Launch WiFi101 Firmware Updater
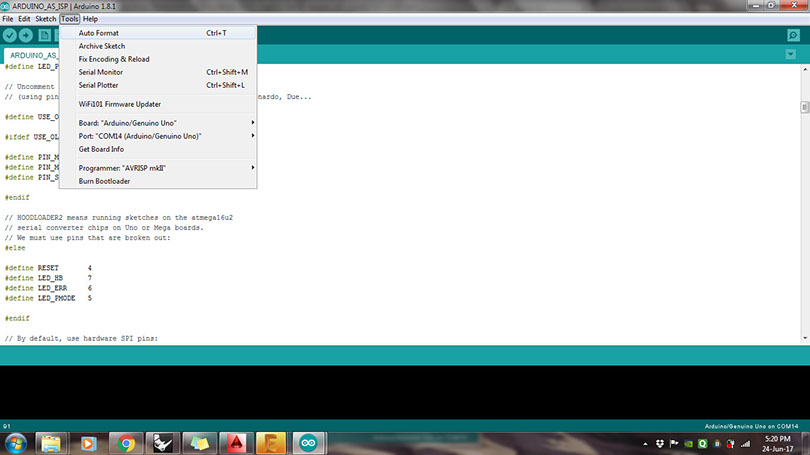The image size is (810, 455). coord(158,104)
